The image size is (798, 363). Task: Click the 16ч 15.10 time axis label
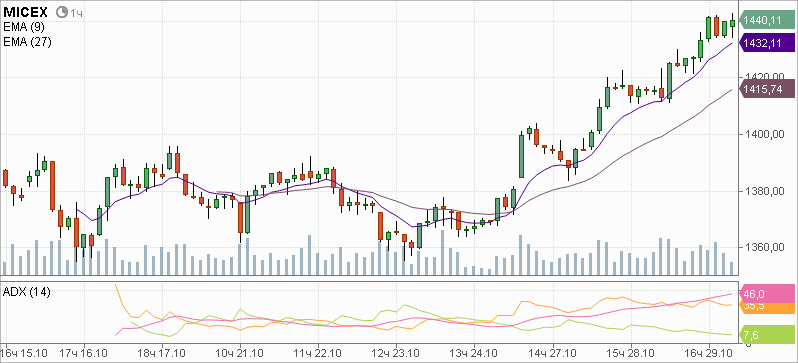click(24, 352)
